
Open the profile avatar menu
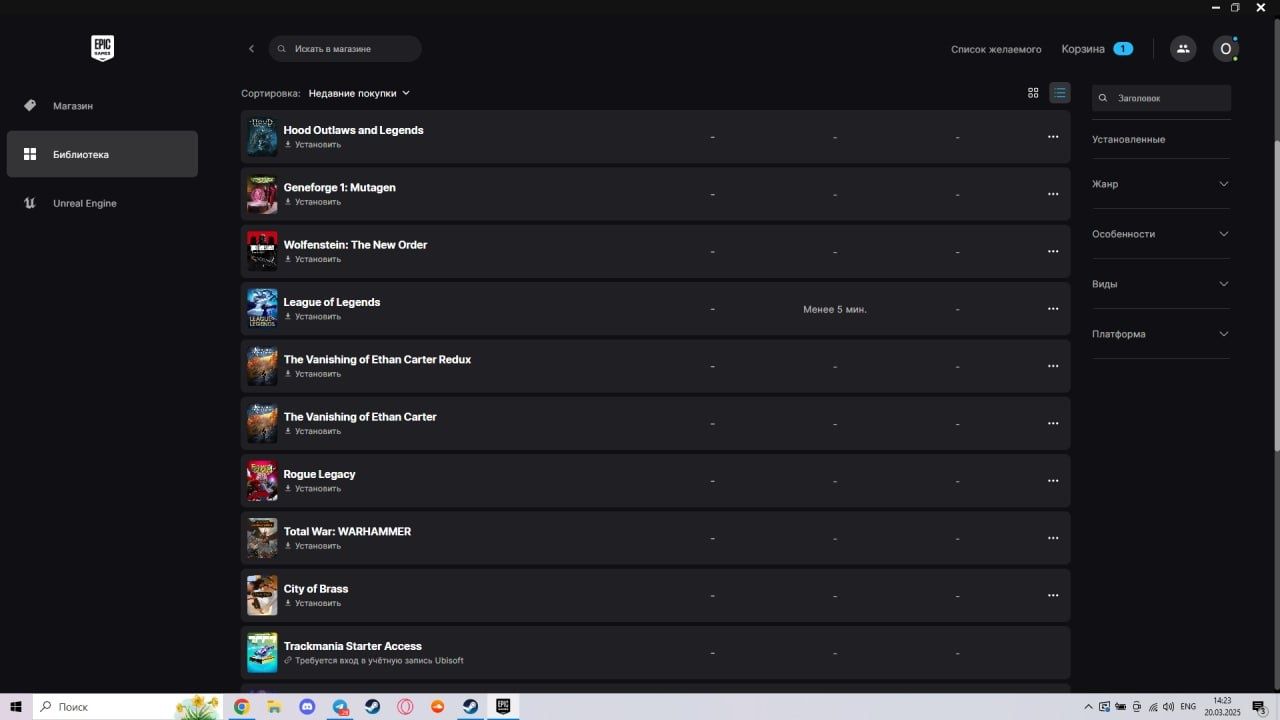1226,49
